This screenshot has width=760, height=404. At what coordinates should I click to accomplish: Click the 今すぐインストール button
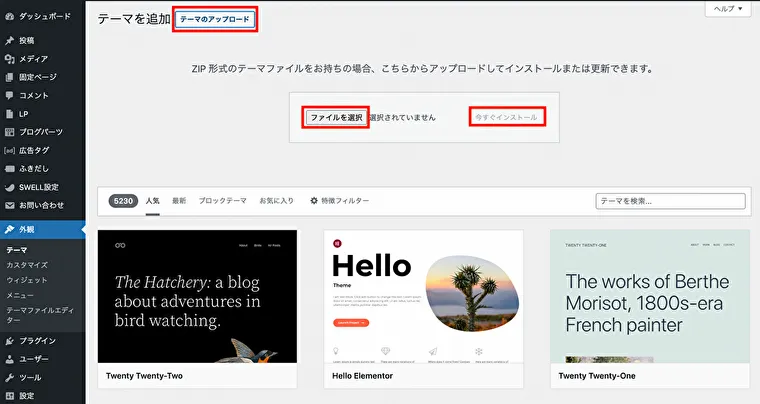(x=506, y=117)
